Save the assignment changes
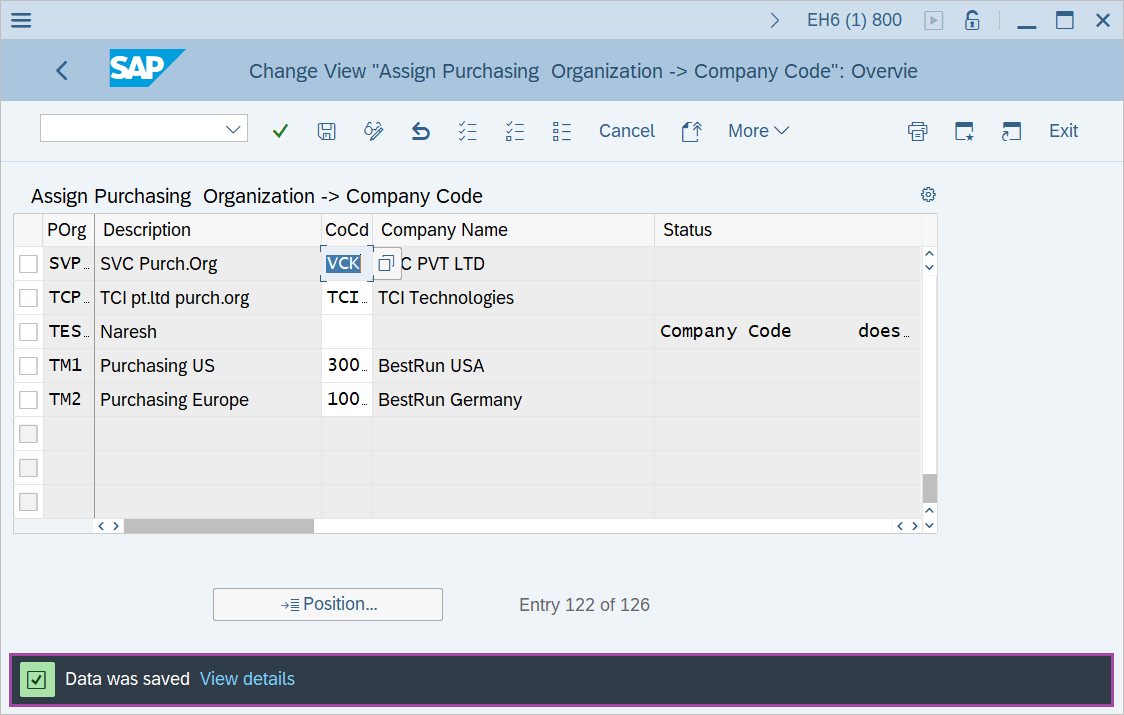The width and height of the screenshot is (1124, 715). pyautogui.click(x=326, y=130)
